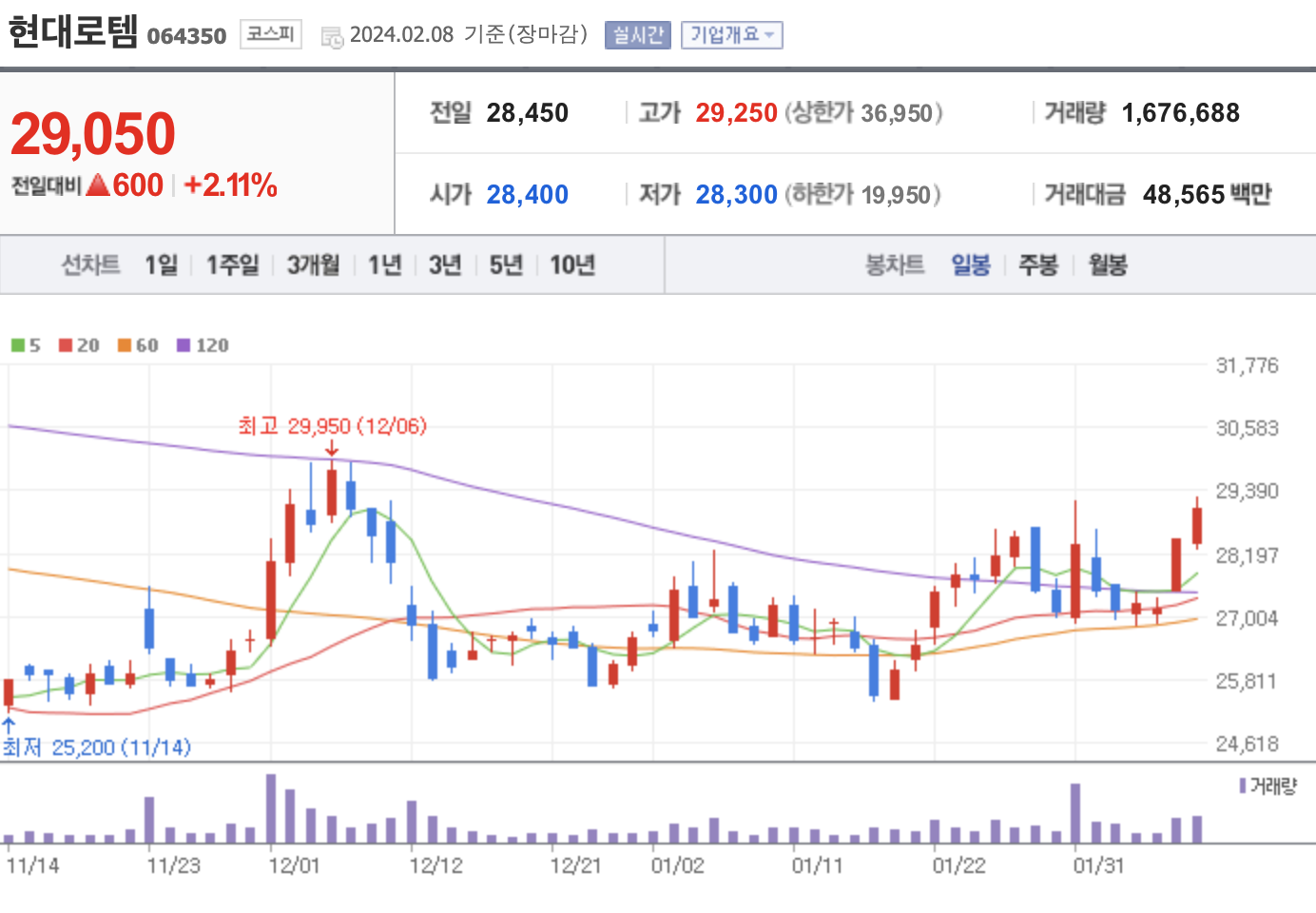Click the upper limit 상한가 36,950 text

click(x=863, y=113)
